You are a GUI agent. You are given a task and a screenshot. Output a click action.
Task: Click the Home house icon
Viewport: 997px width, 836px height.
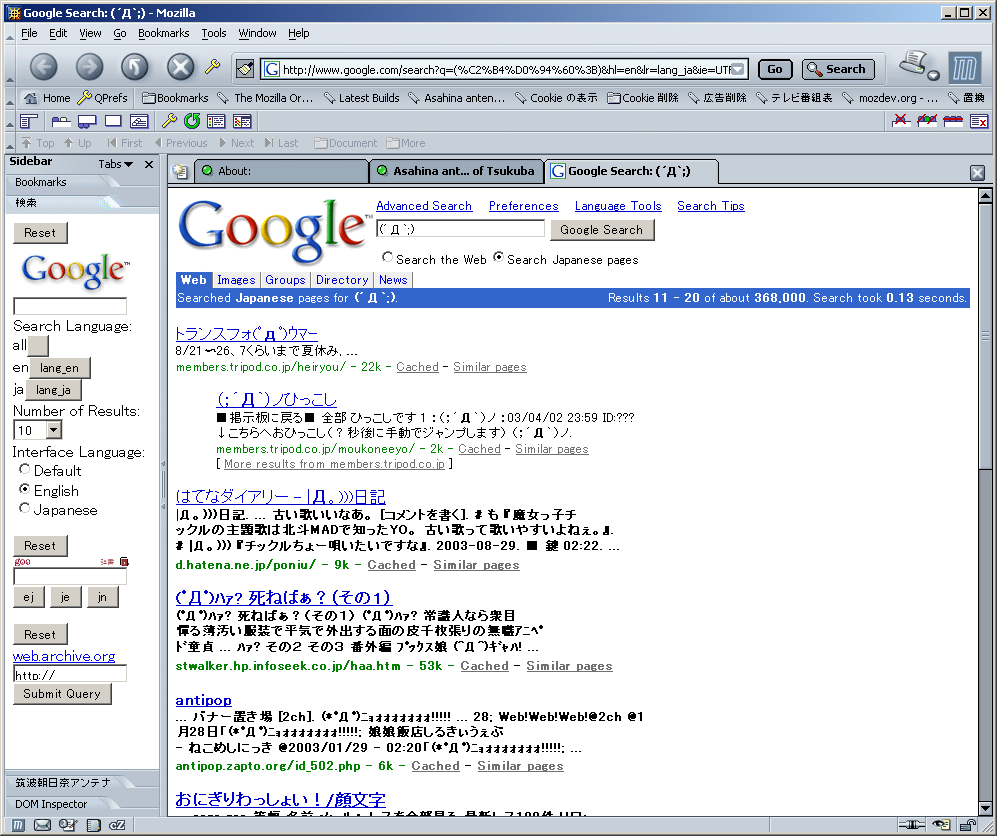click(x=30, y=98)
